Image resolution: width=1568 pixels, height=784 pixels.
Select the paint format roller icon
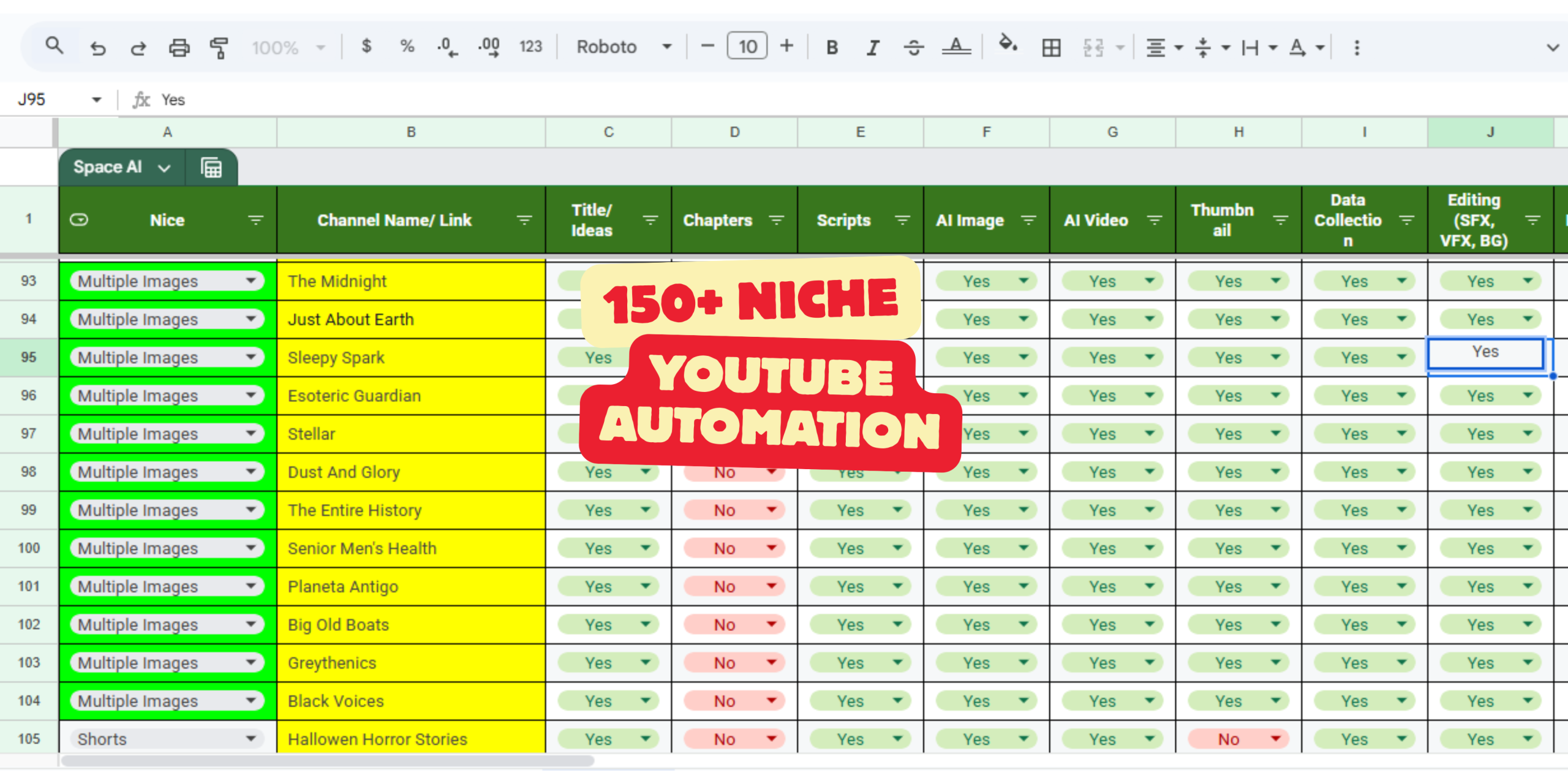pyautogui.click(x=219, y=47)
